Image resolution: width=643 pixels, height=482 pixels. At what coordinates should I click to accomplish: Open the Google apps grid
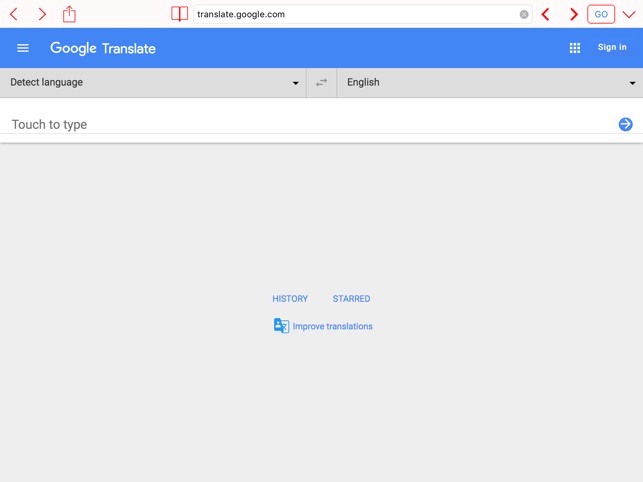point(575,48)
